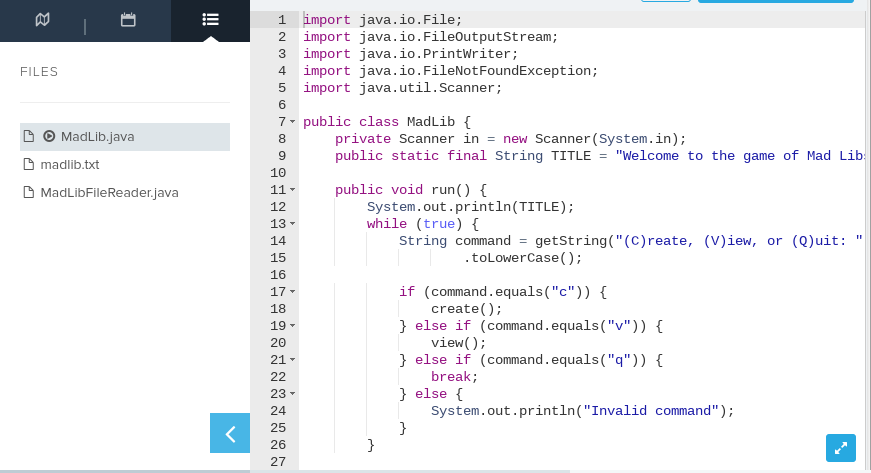Collapse the if block fold at line 17
The height and width of the screenshot is (473, 871).
(293, 291)
